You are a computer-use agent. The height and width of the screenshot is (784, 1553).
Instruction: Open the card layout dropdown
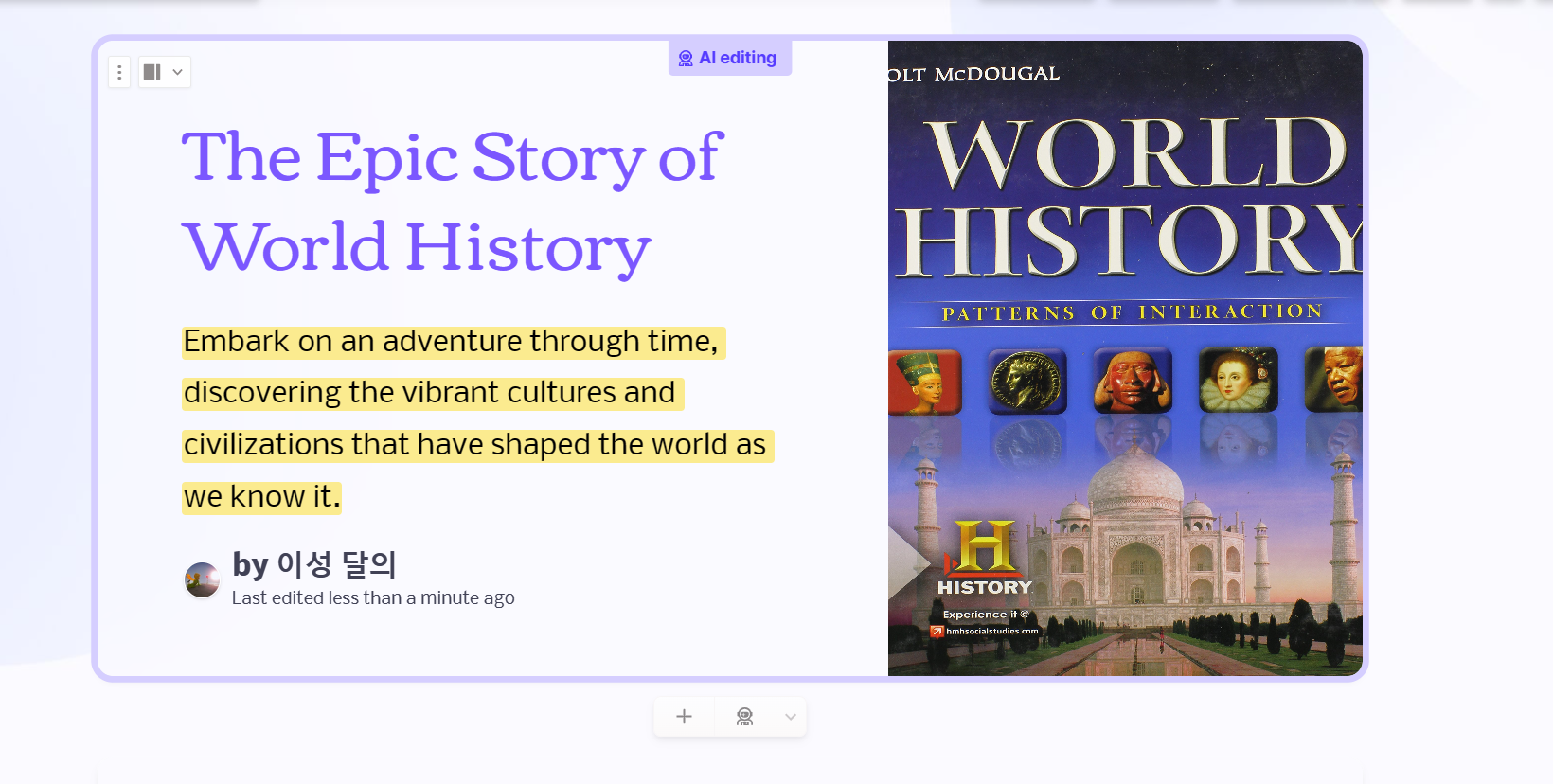[164, 72]
